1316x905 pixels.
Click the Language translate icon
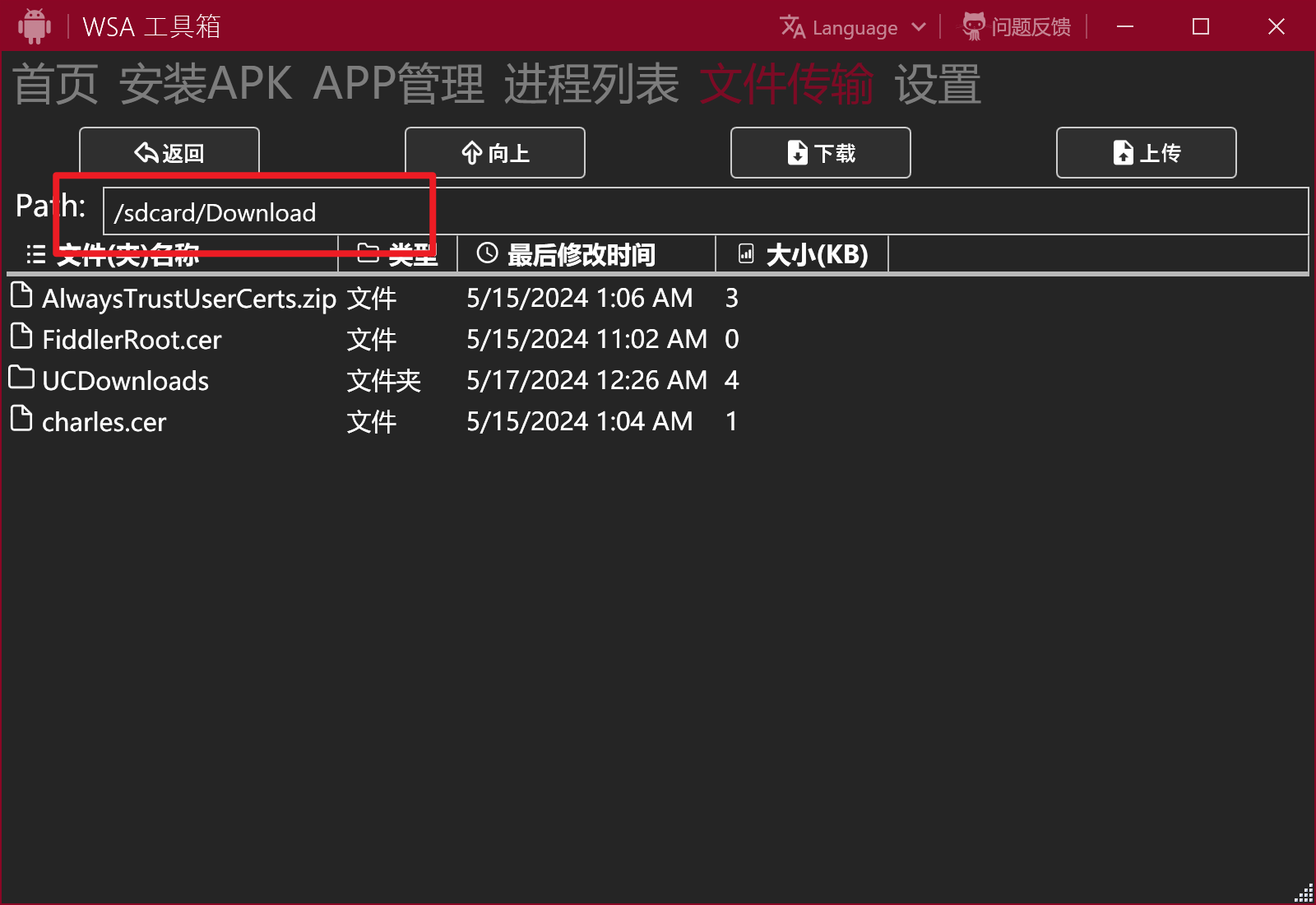point(792,27)
